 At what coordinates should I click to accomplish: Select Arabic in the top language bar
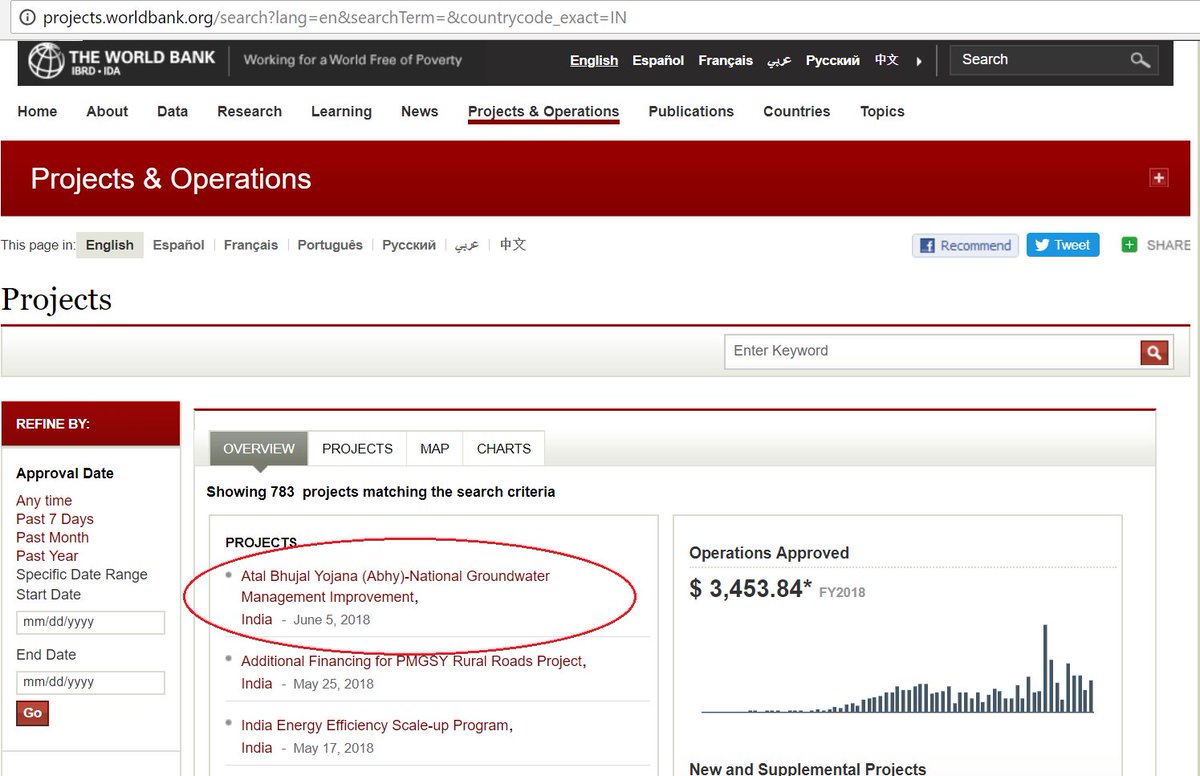point(779,61)
